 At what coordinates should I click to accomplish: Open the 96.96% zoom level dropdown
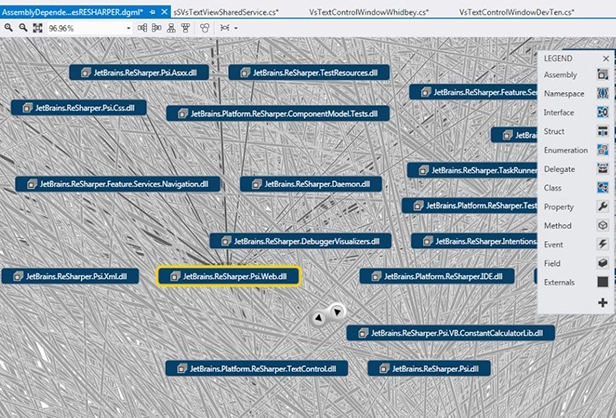coord(128,28)
